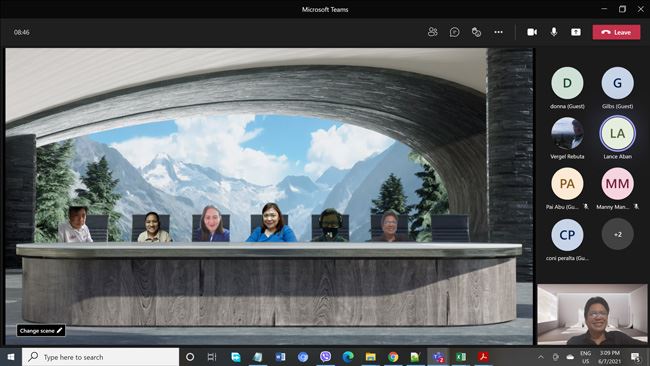The width and height of the screenshot is (650, 366).
Task: Click the OneDrive cloud tray icon
Action: 570,357
